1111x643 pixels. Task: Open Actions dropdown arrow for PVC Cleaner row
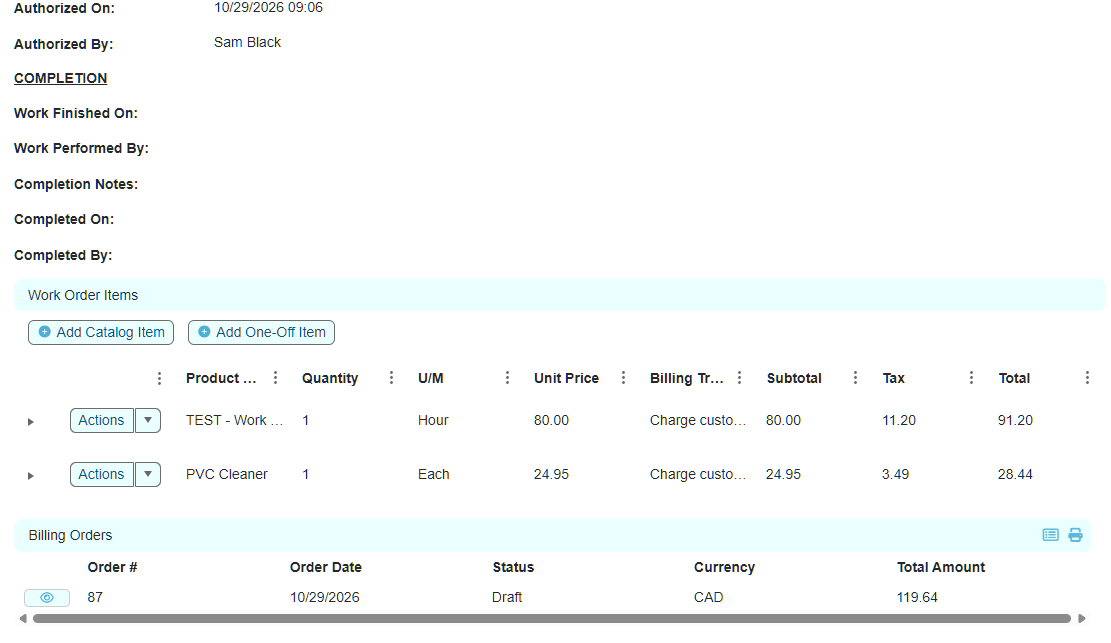147,474
